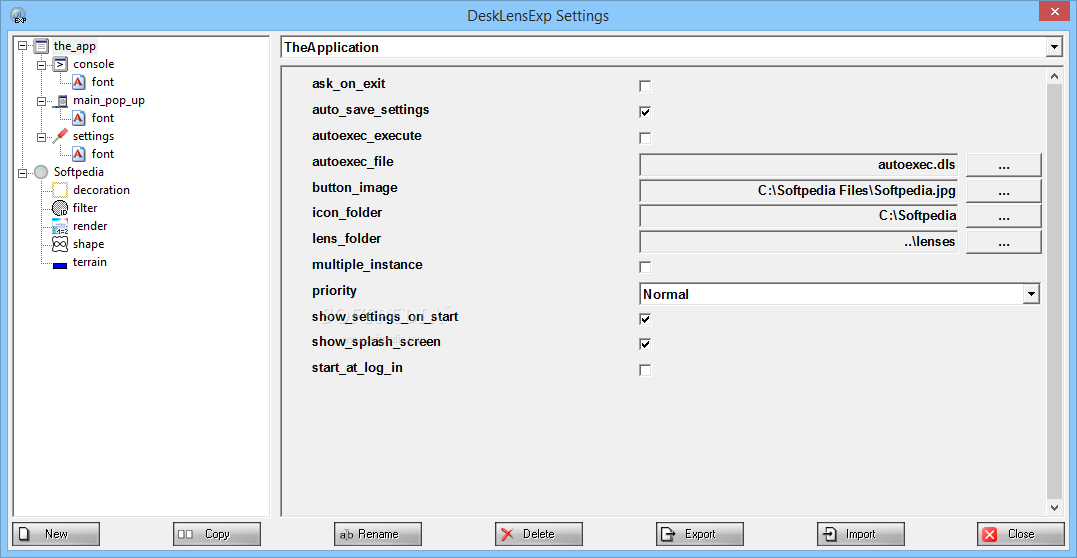Collapse the main_pop_up tree node

pyautogui.click(x=43, y=101)
